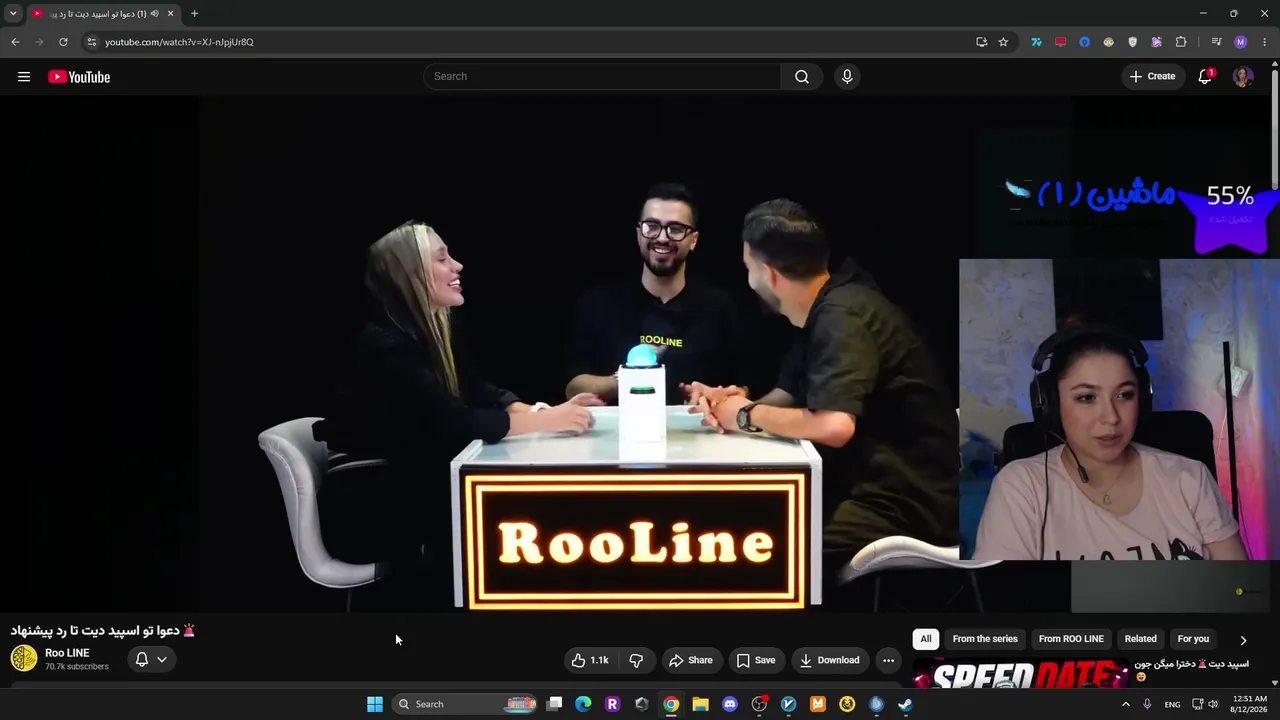Download the video with Download button

[x=830, y=660]
